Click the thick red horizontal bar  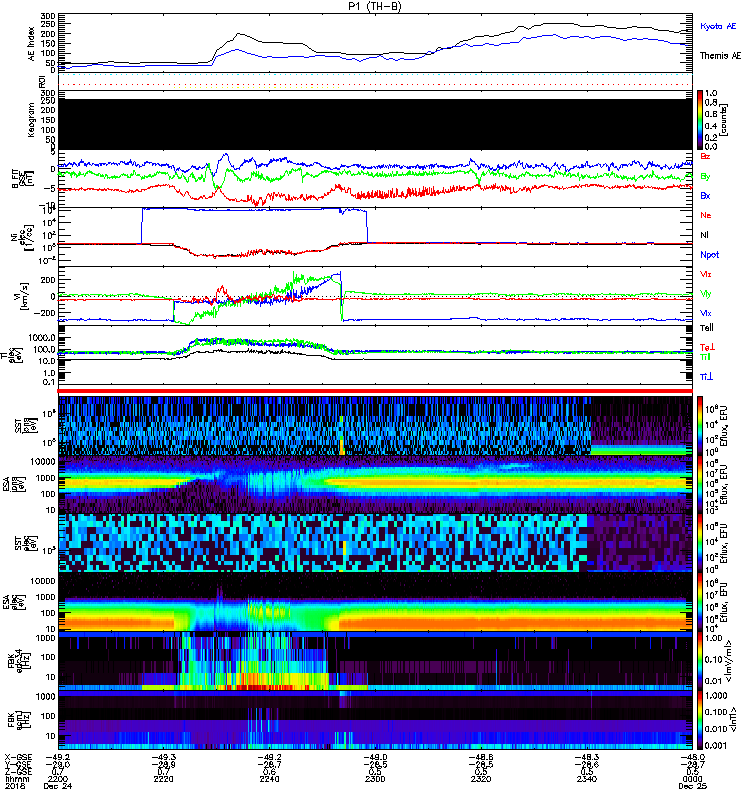375,391
